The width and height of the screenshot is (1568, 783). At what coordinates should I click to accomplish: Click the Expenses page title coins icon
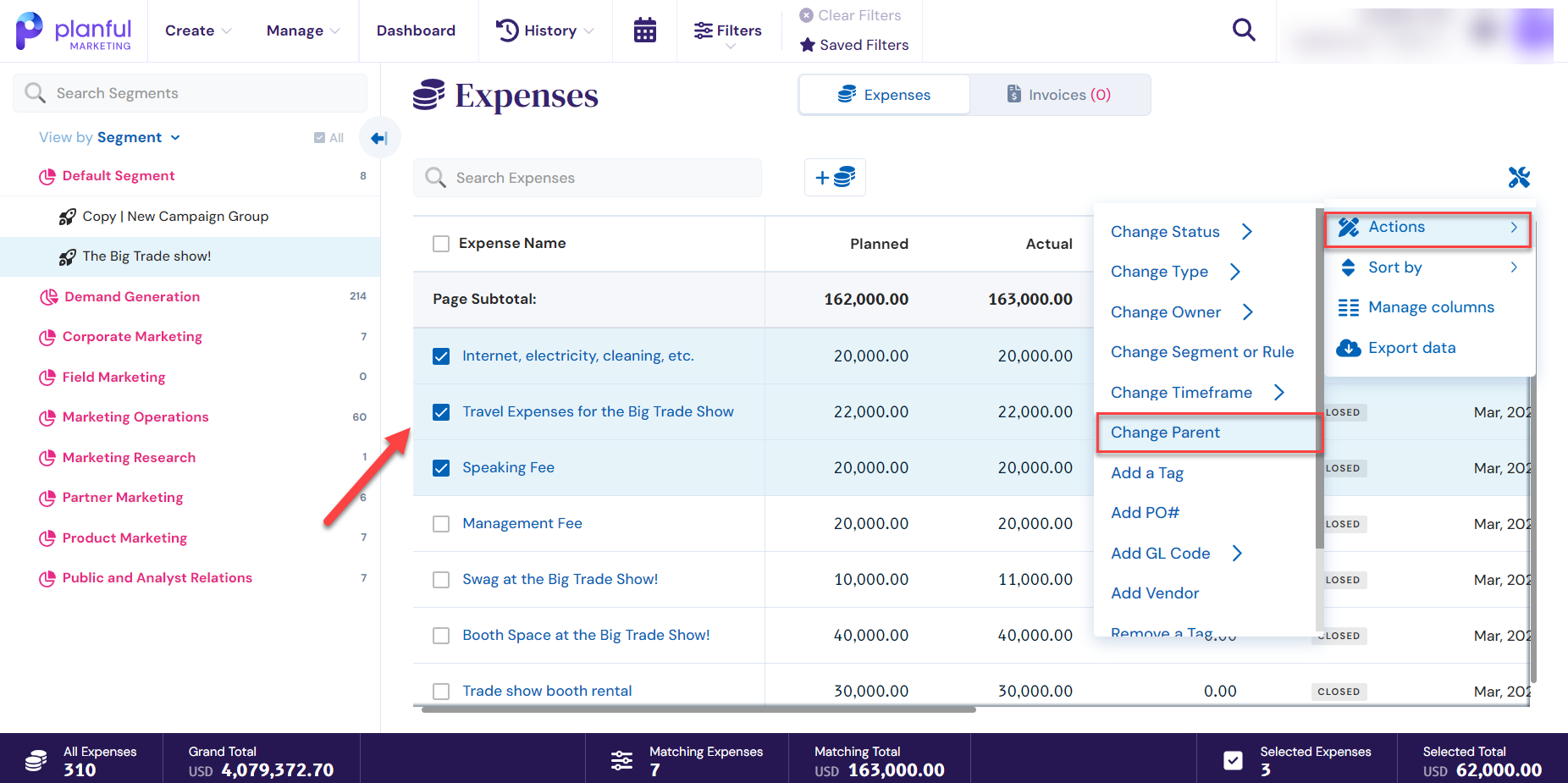pyautogui.click(x=428, y=95)
